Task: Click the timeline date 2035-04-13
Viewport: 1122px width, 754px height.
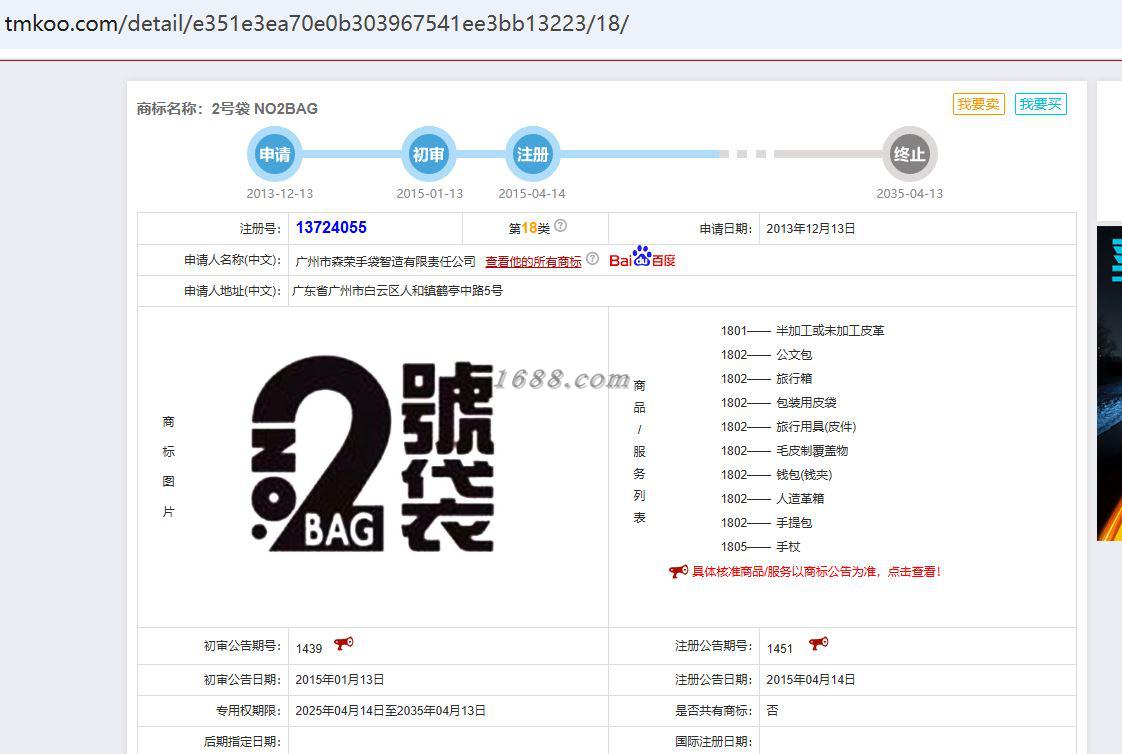Action: coord(909,194)
